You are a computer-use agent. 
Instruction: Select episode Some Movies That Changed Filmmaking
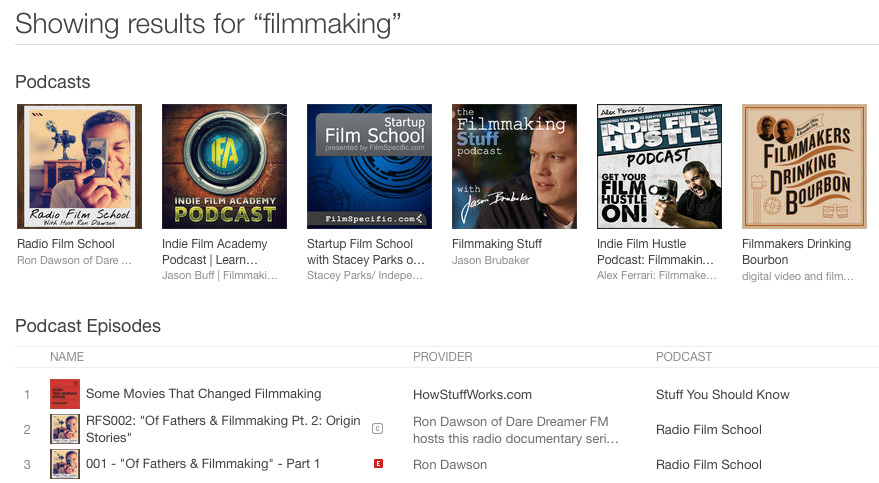tap(203, 394)
